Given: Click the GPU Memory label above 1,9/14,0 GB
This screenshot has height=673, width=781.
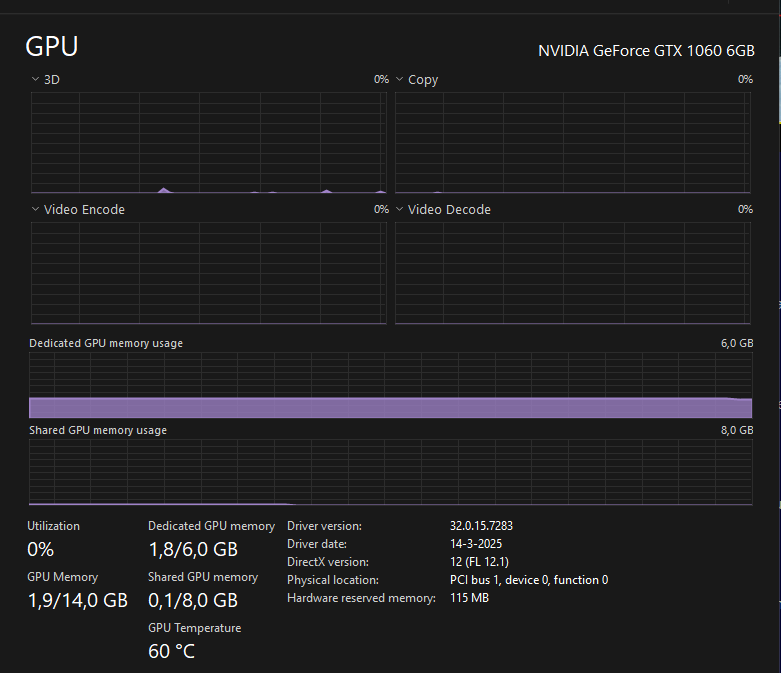Looking at the screenshot, I should [x=62, y=577].
